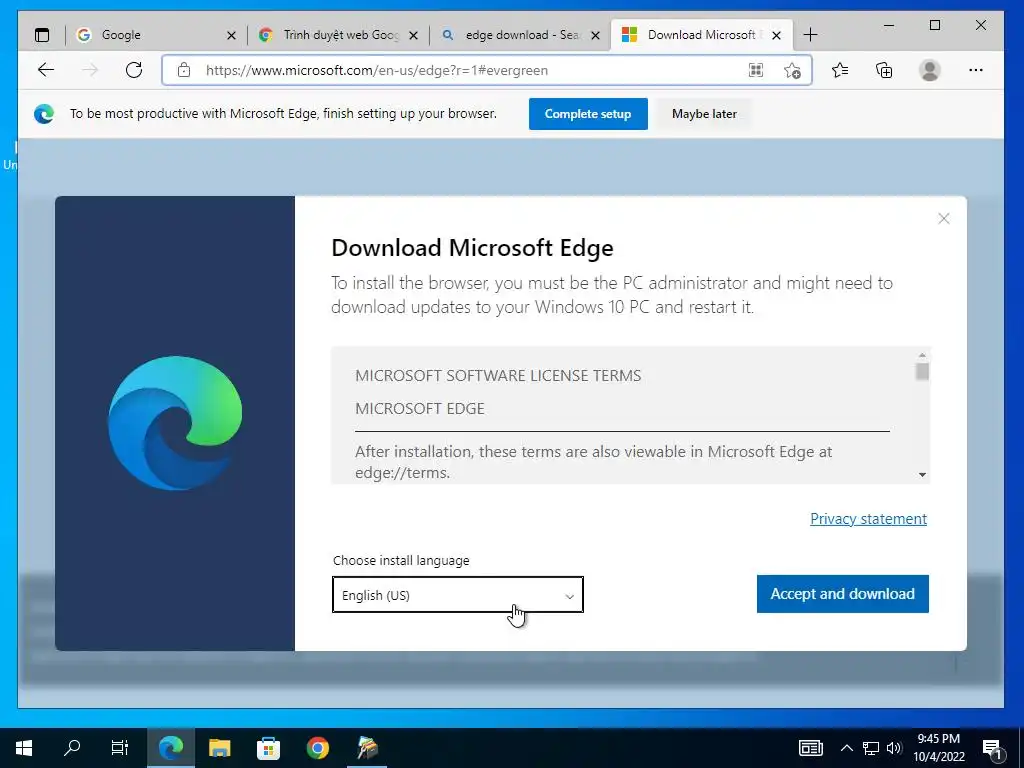The image size is (1024, 768).
Task: Click license terms scroll down arrow
Action: pos(922,475)
